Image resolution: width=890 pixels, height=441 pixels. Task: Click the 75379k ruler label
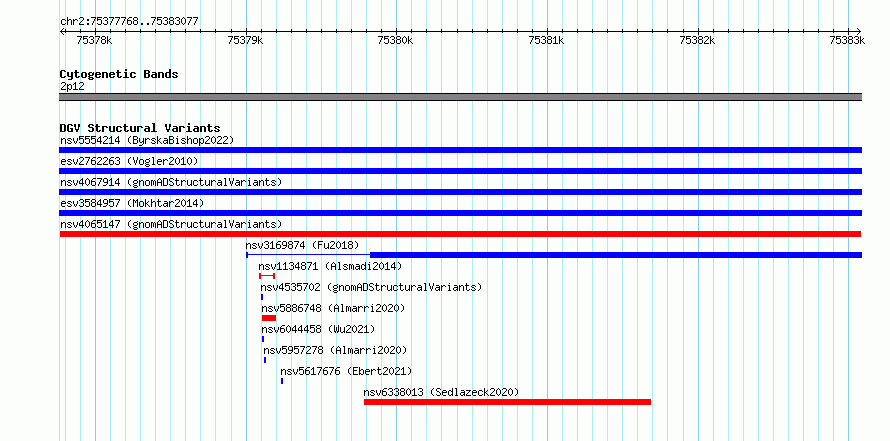tap(245, 40)
